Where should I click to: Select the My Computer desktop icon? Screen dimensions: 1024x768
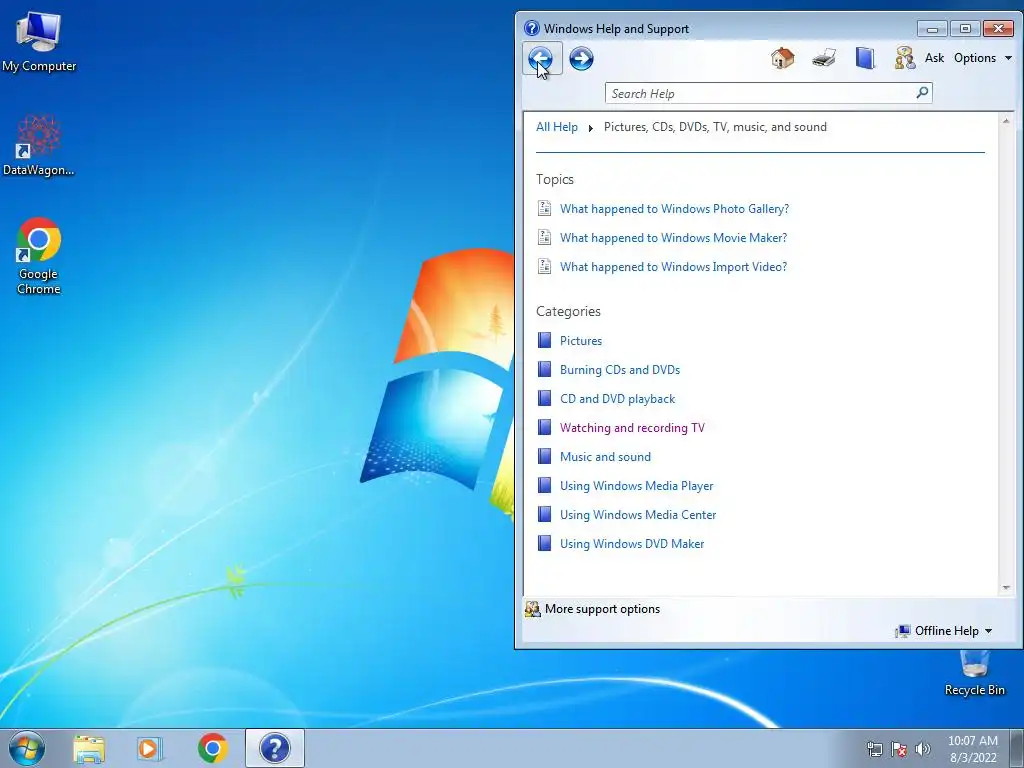(x=39, y=42)
